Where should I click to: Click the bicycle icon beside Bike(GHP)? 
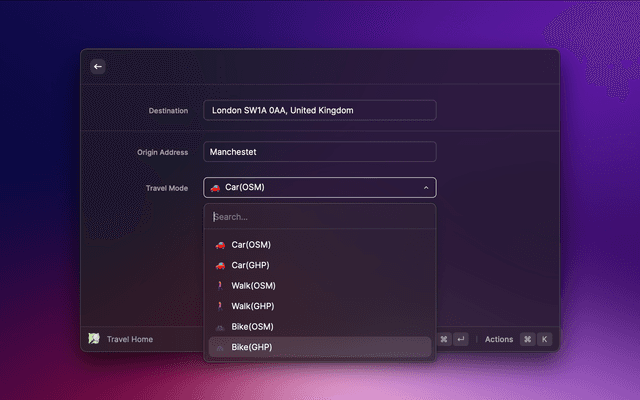click(220, 347)
